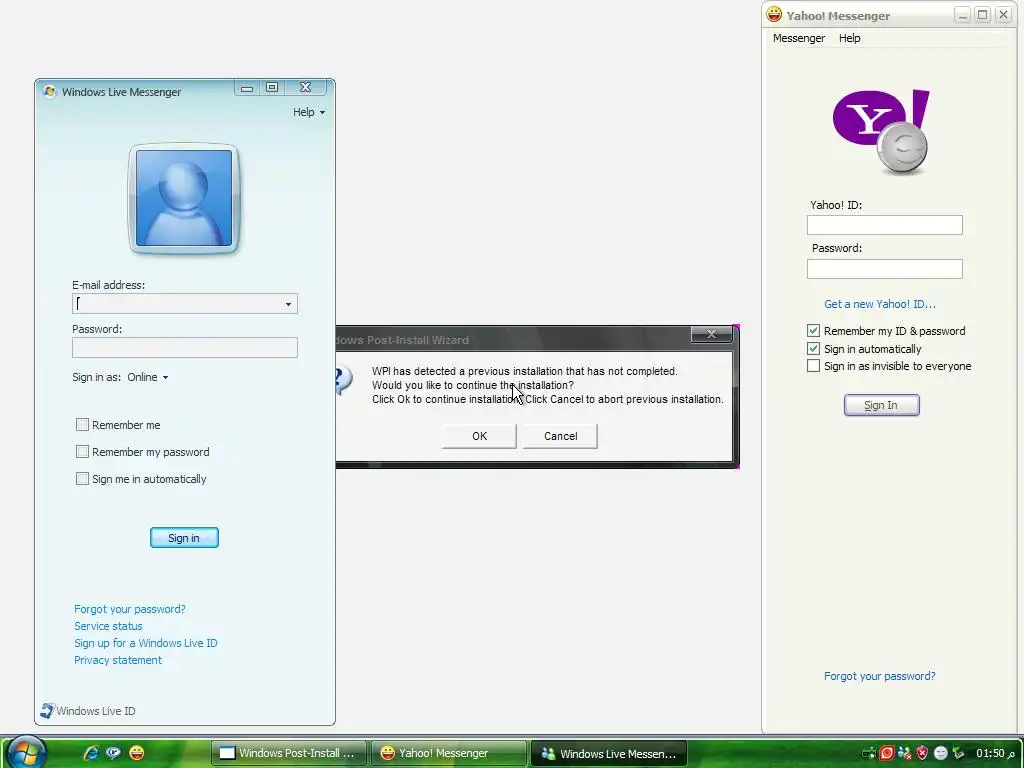Click the Windows Live Messenger title bar icon
Image resolution: width=1024 pixels, height=768 pixels.
[50, 91]
